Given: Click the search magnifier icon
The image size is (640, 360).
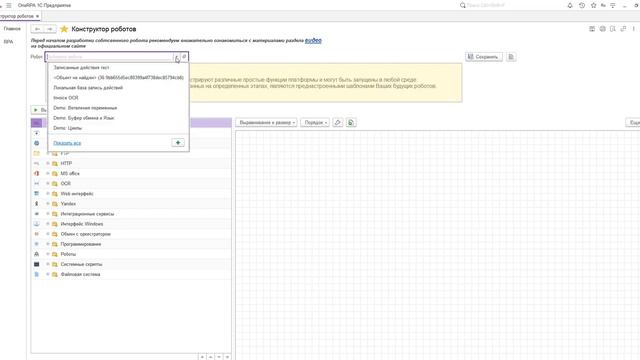Looking at the screenshot, I should (462, 5).
